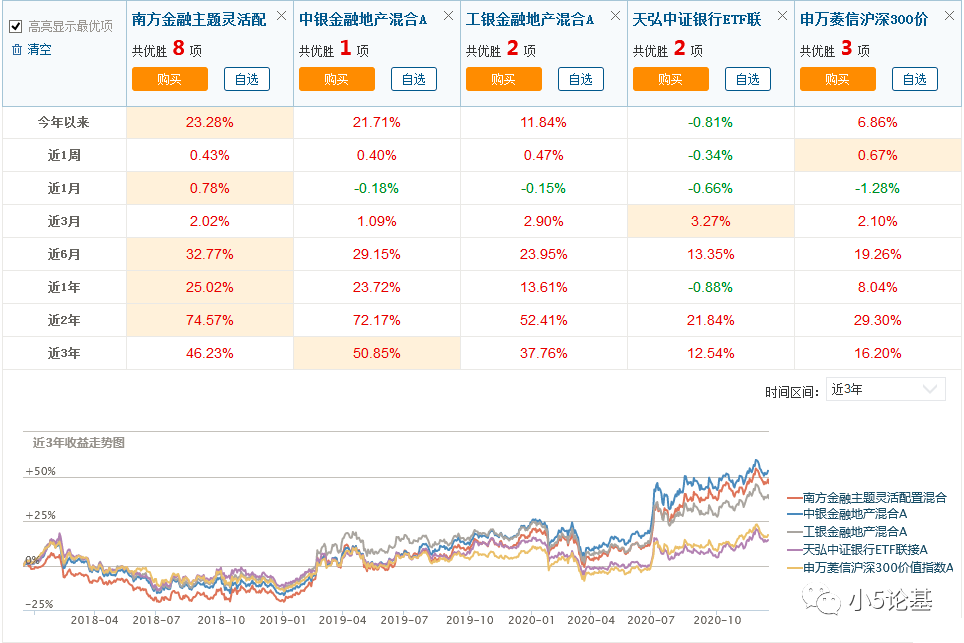
Task: Remove 申万菱信沪深300价 column with its X icon
Action: click(947, 17)
